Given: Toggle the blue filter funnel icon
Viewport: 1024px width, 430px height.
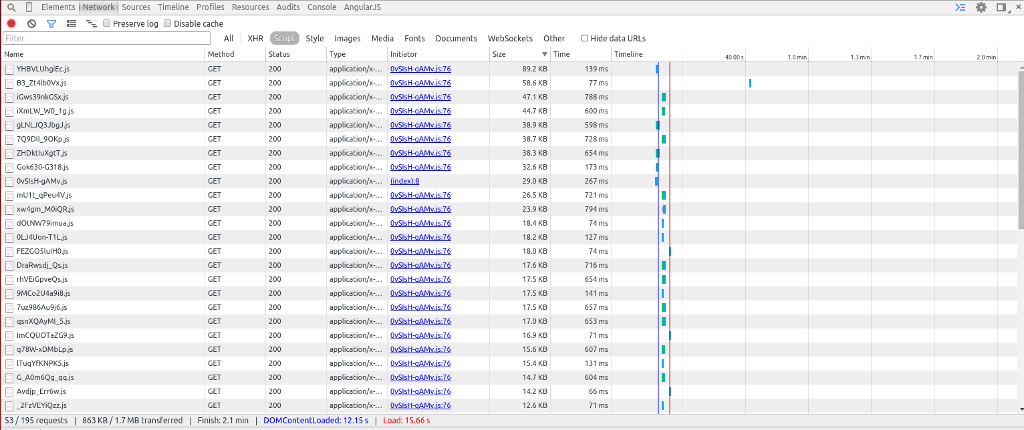Looking at the screenshot, I should click(x=52, y=24).
